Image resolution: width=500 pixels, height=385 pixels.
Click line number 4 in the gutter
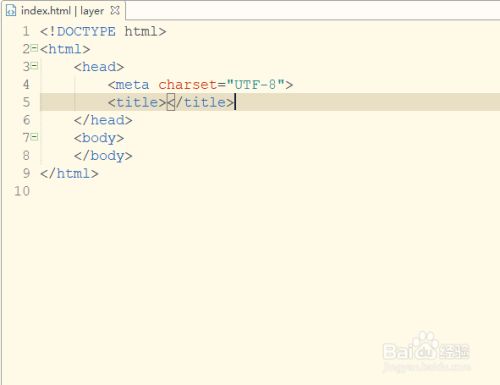pos(26,85)
